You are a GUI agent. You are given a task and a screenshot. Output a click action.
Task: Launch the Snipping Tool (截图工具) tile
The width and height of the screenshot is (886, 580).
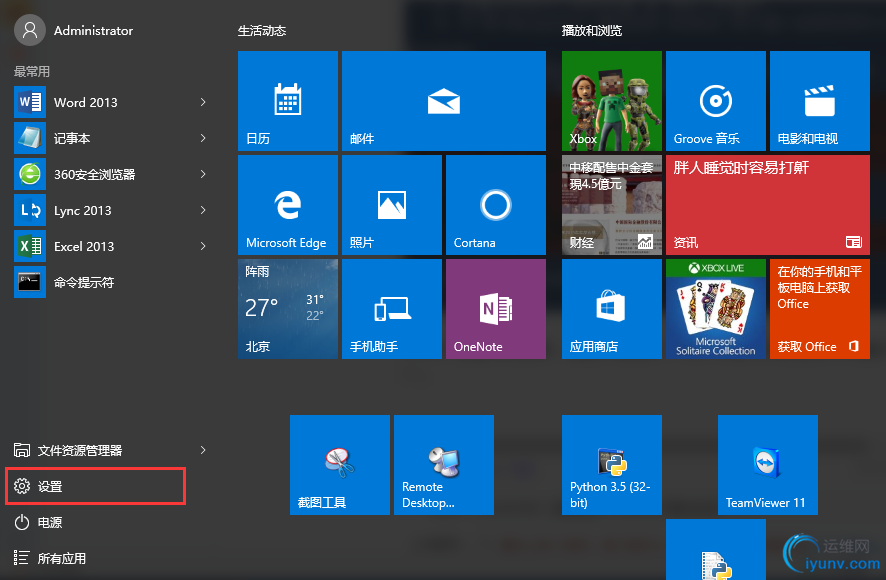click(340, 465)
